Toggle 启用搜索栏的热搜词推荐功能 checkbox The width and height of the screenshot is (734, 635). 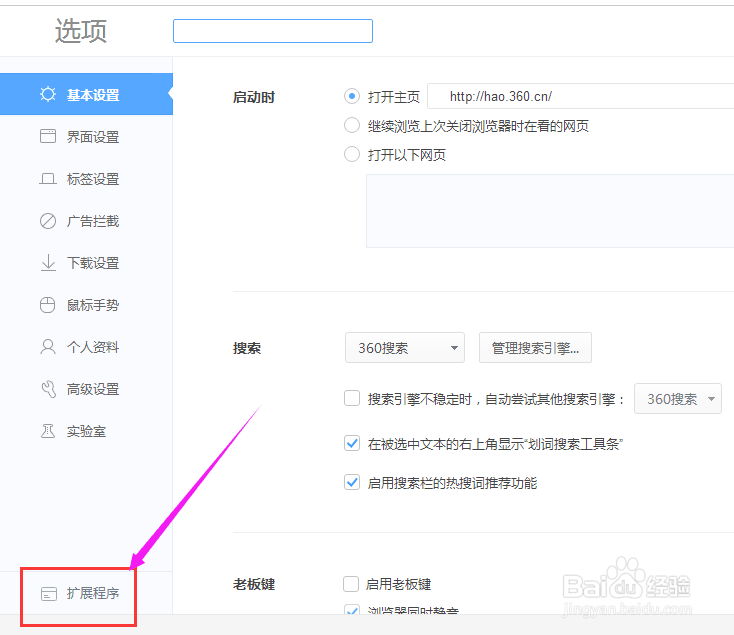pos(352,482)
